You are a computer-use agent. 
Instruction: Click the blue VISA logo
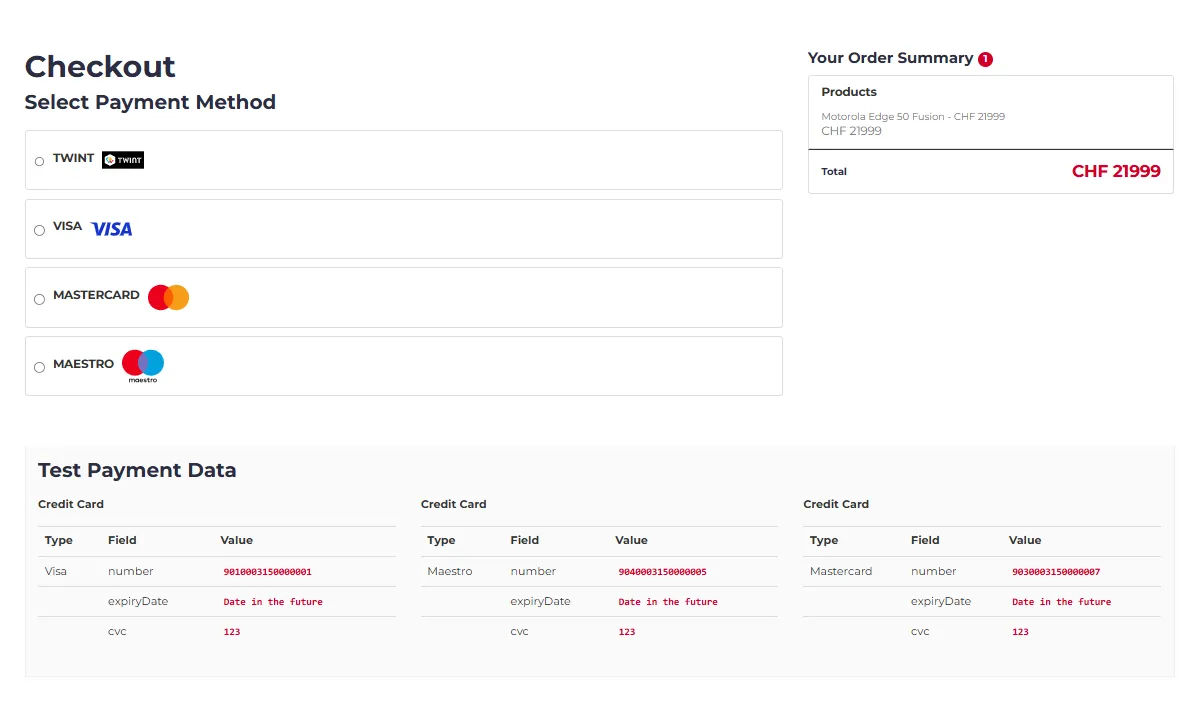point(111,229)
